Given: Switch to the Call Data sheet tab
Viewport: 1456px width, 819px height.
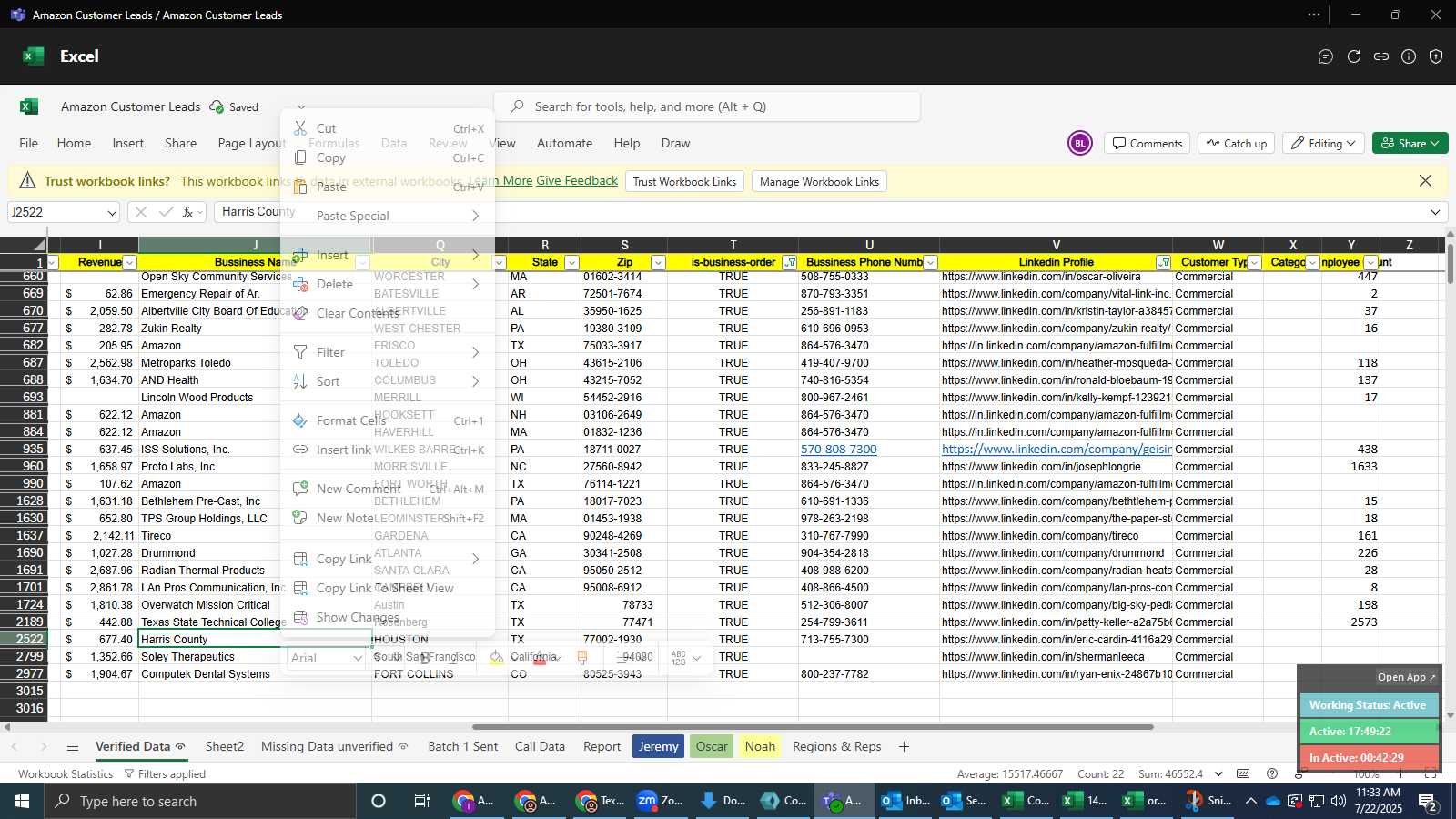Looking at the screenshot, I should [x=540, y=746].
